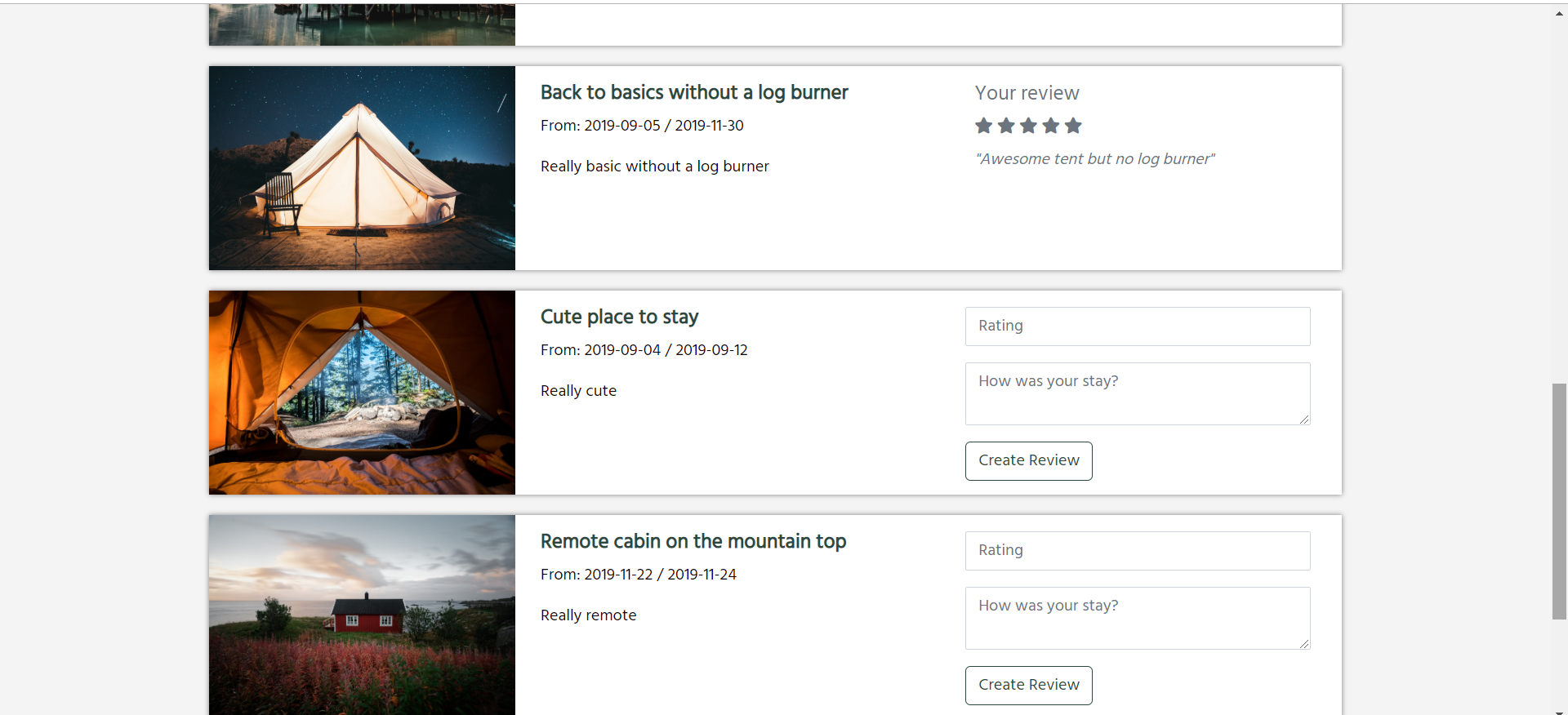This screenshot has width=1568, height=715.
Task: Click the scrollbar down arrow
Action: pyautogui.click(x=1559, y=708)
